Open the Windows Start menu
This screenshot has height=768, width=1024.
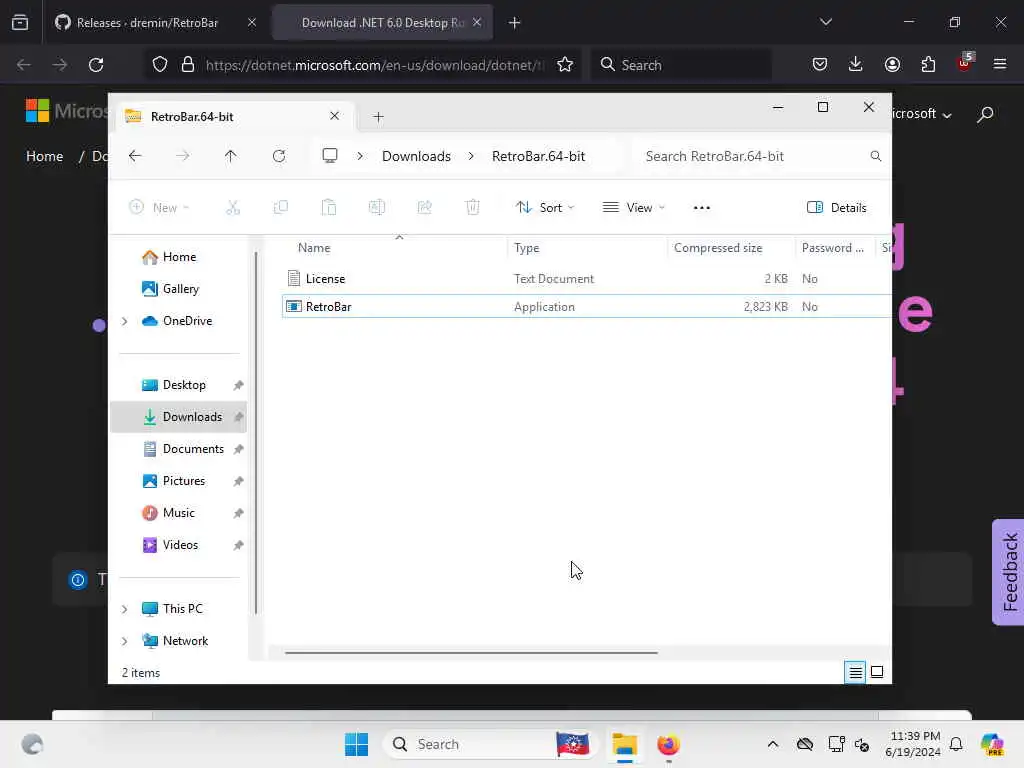click(357, 744)
